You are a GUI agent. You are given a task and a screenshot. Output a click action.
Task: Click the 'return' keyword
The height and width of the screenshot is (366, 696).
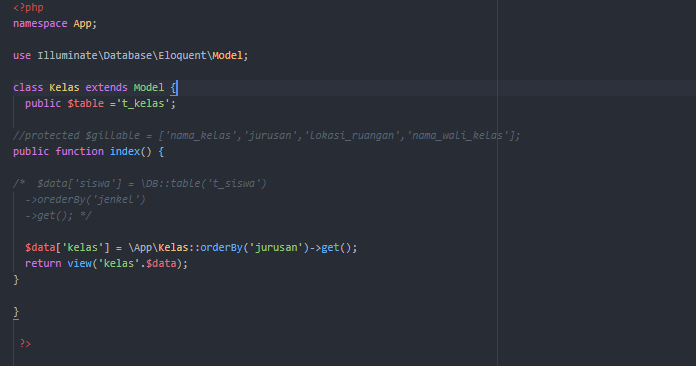(x=43, y=263)
